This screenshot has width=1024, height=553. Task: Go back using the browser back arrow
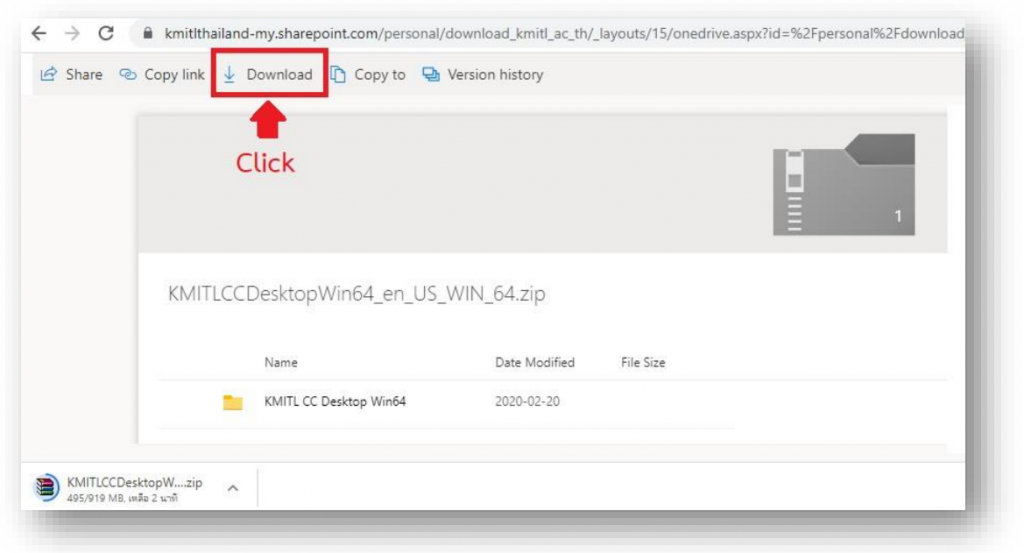point(39,33)
